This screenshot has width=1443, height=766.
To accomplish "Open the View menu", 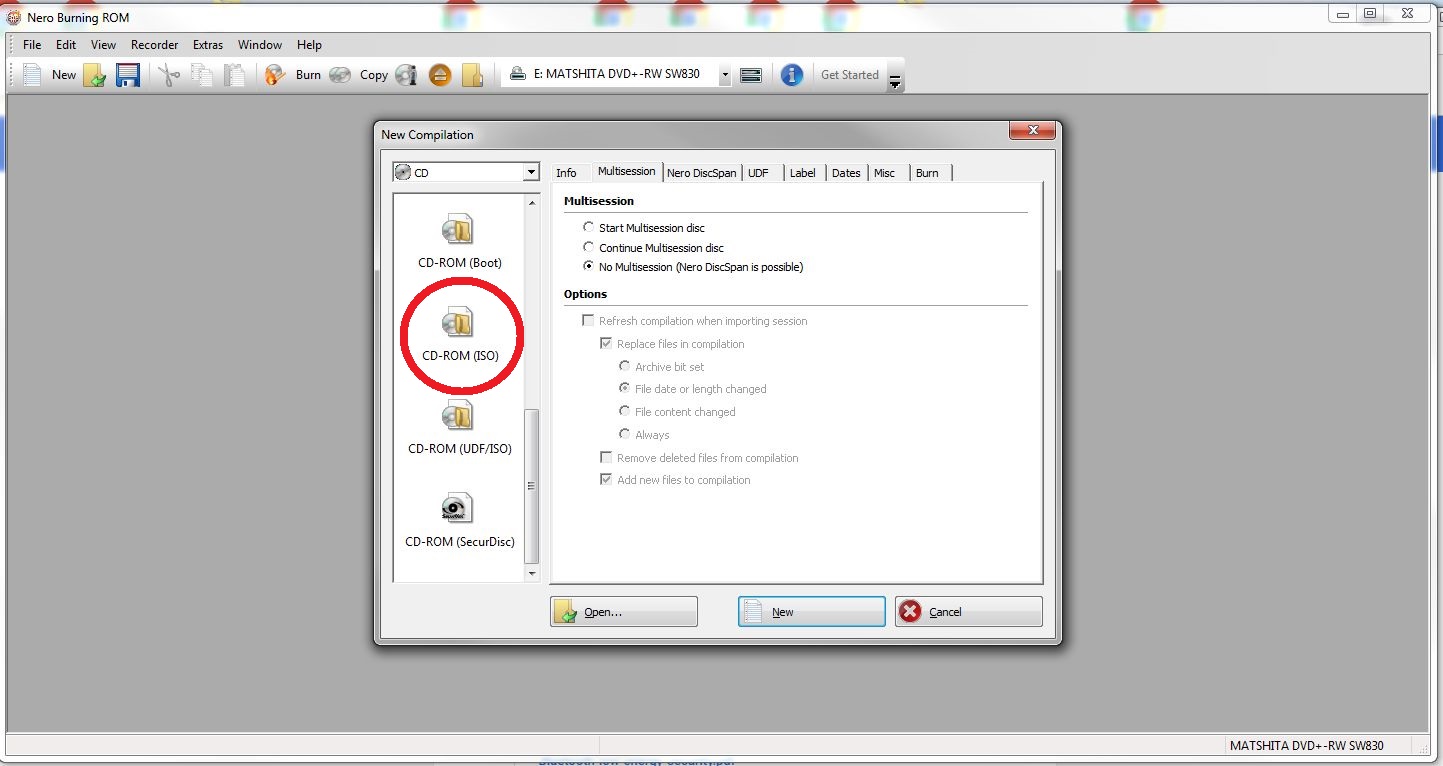I will (103, 45).
